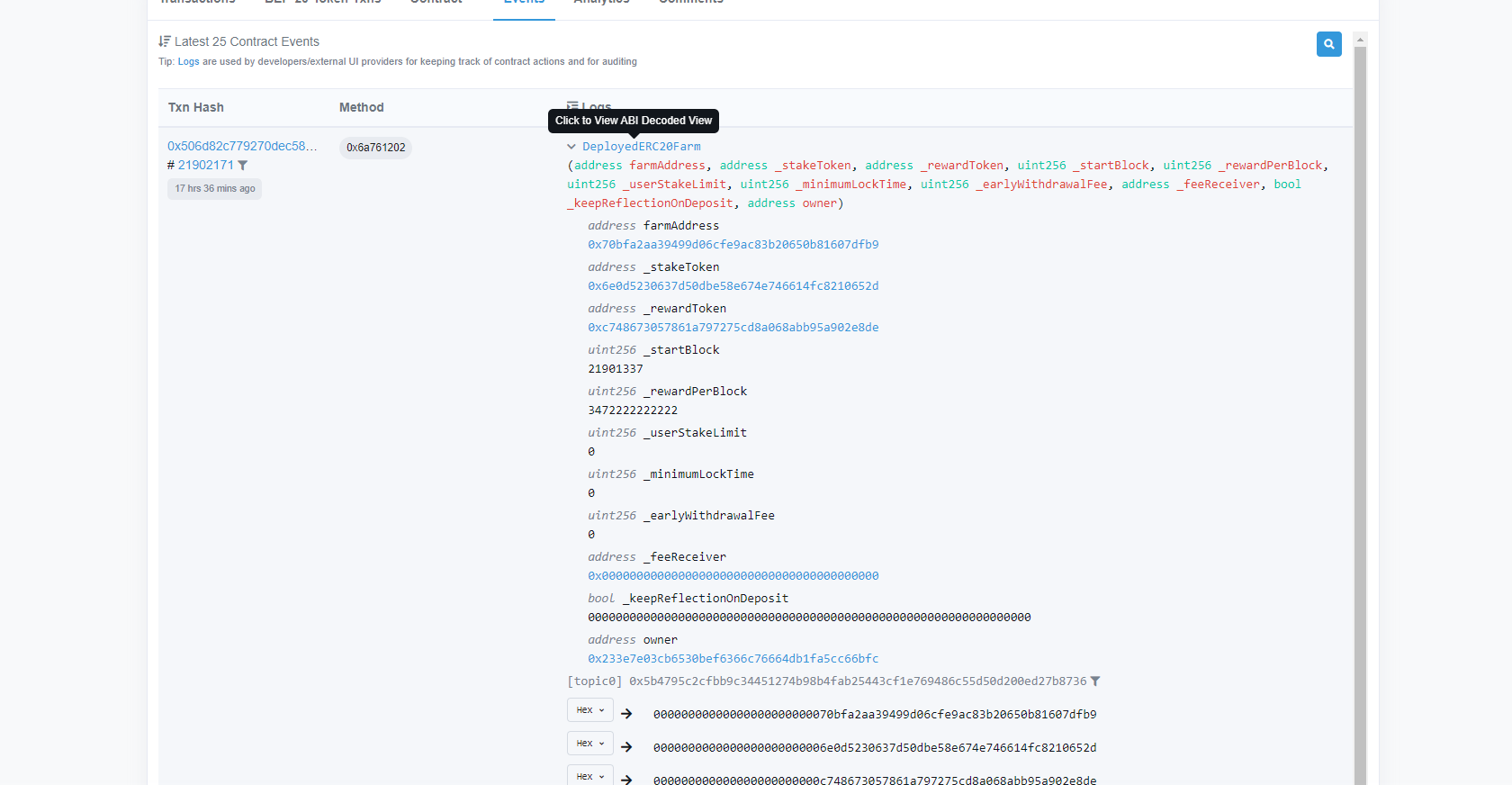This screenshot has height=785, width=1512.
Task: Open the _stakeToken 0x6e0d5230 address link
Action: [x=733, y=286]
